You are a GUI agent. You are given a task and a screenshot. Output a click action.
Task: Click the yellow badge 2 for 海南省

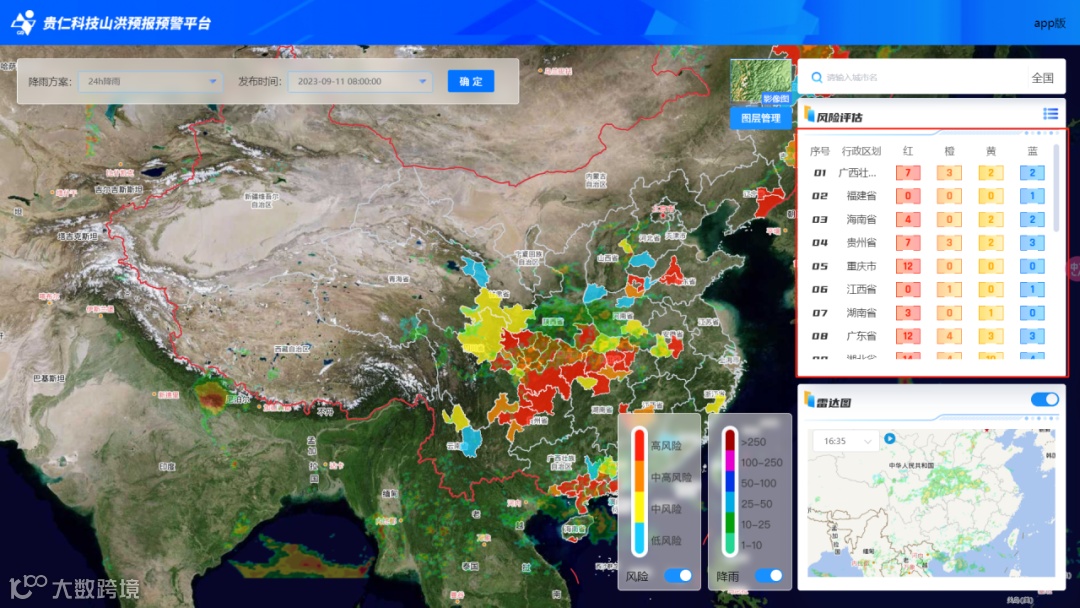click(x=990, y=220)
